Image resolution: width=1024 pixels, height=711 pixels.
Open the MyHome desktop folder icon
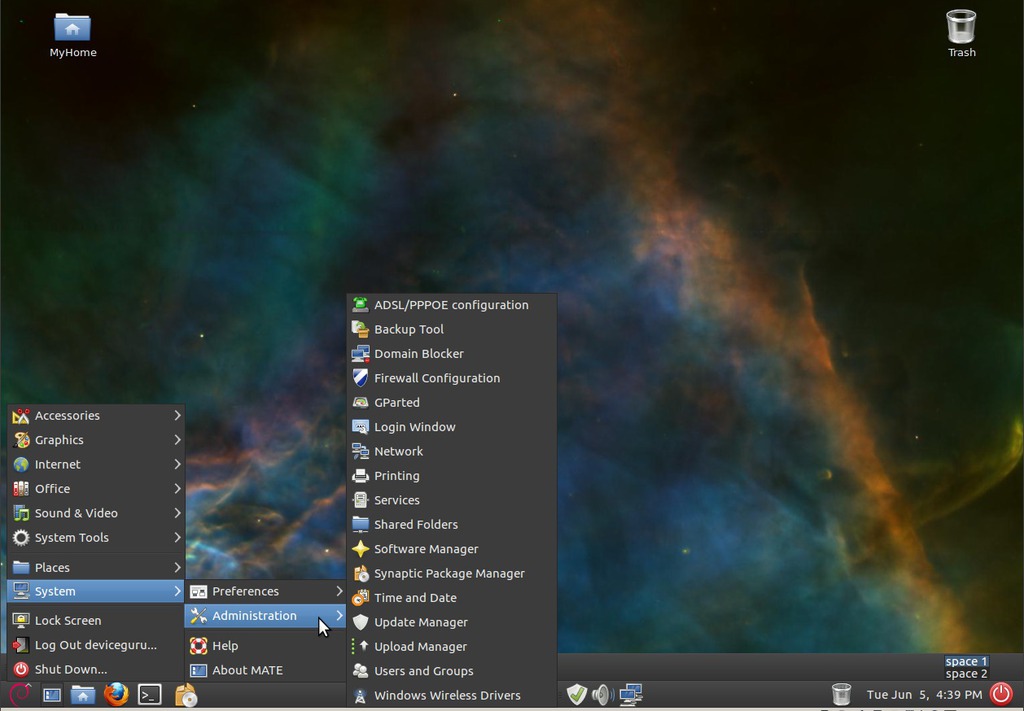pyautogui.click(x=72, y=35)
